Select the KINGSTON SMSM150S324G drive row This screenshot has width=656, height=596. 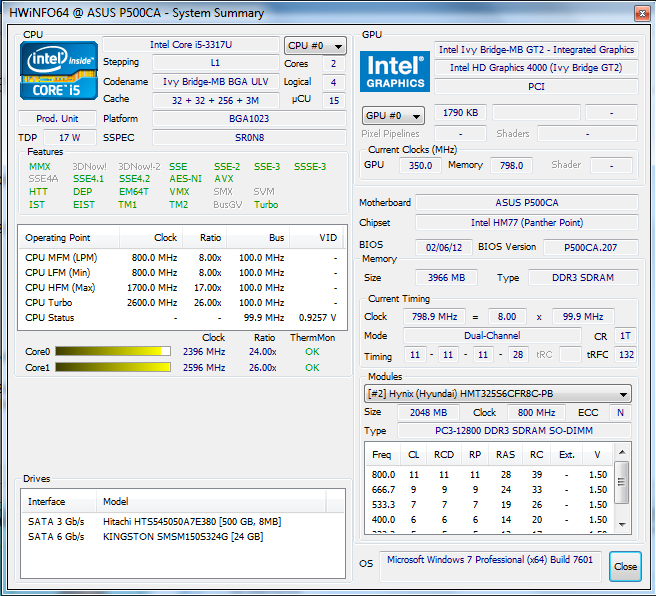pos(183,537)
